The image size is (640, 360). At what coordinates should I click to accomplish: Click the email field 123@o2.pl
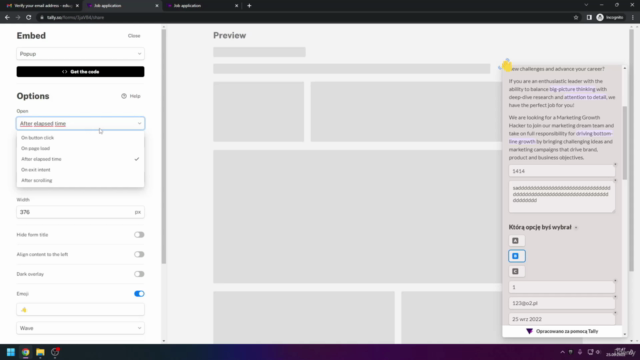[x=562, y=303]
